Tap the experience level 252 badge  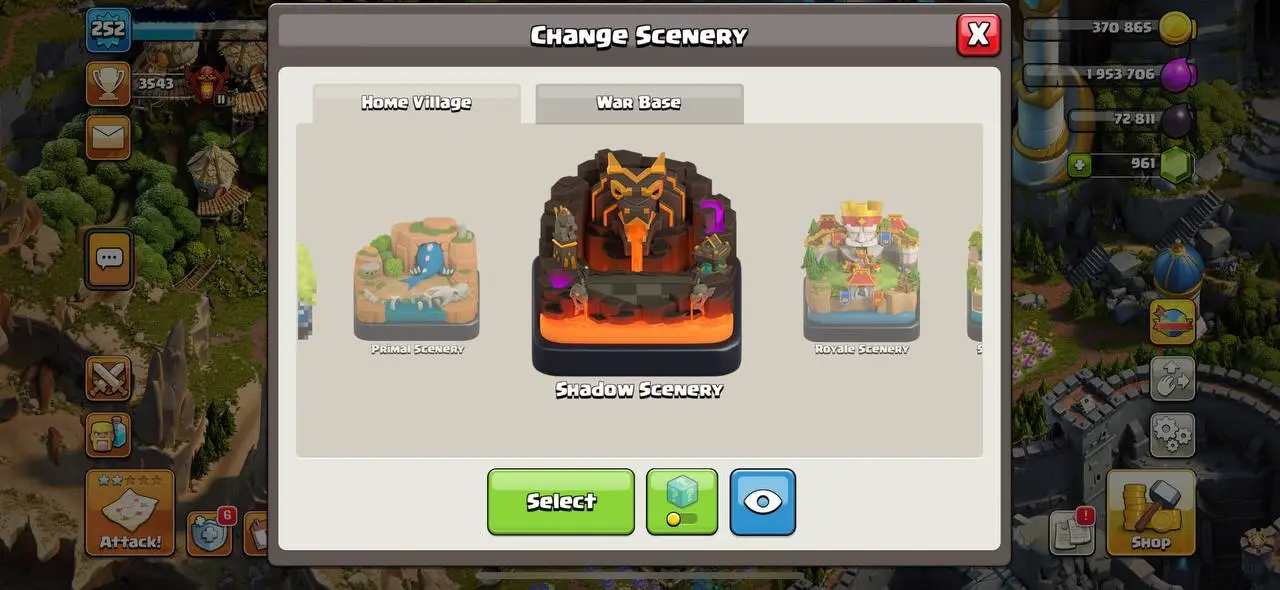click(x=108, y=29)
